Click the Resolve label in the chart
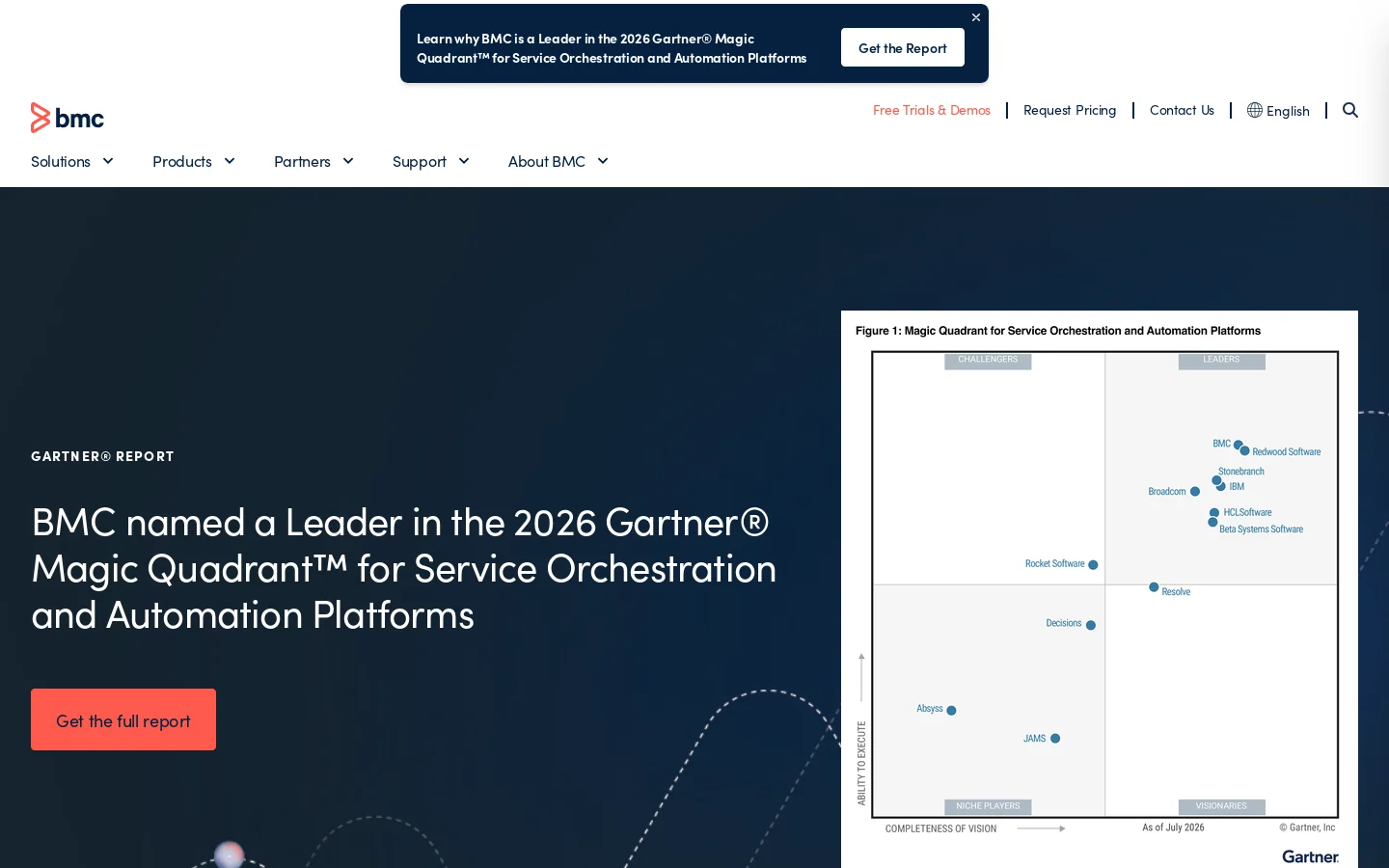This screenshot has width=1389, height=868. (x=1176, y=592)
